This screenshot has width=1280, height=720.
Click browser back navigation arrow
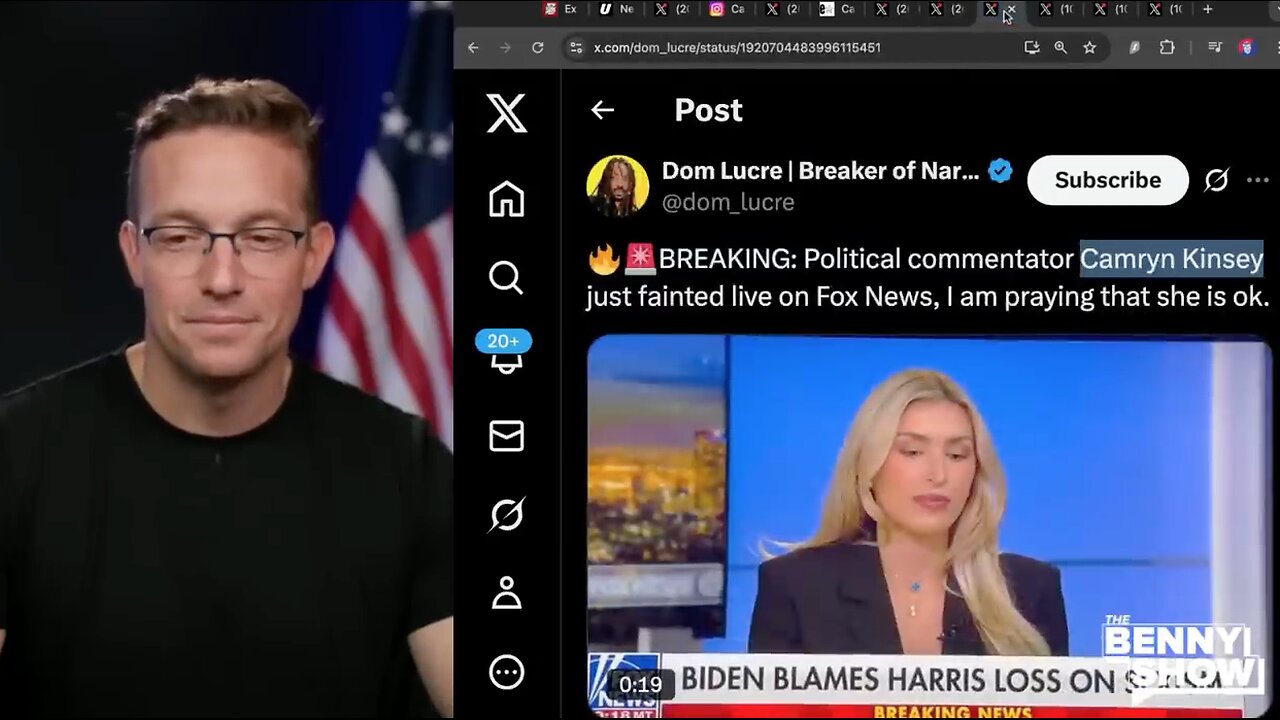point(473,47)
